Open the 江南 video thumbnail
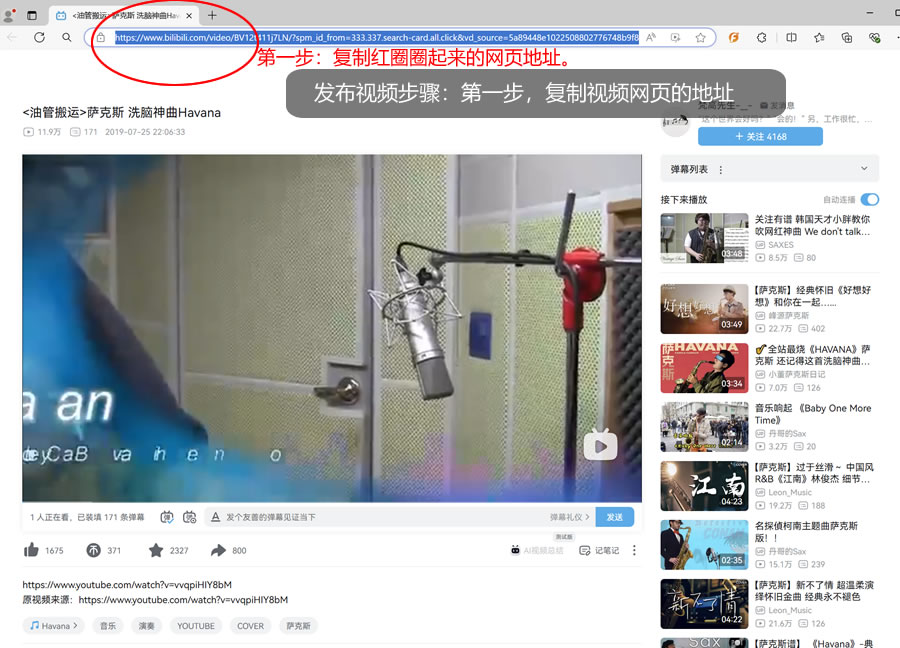The height and width of the screenshot is (648, 900). point(704,486)
